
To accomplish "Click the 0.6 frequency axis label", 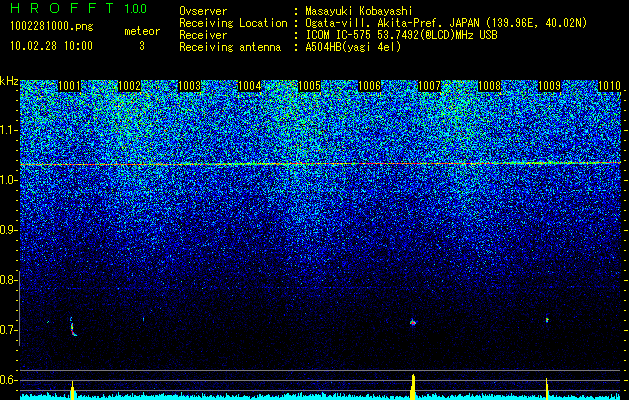I will (8, 380).
